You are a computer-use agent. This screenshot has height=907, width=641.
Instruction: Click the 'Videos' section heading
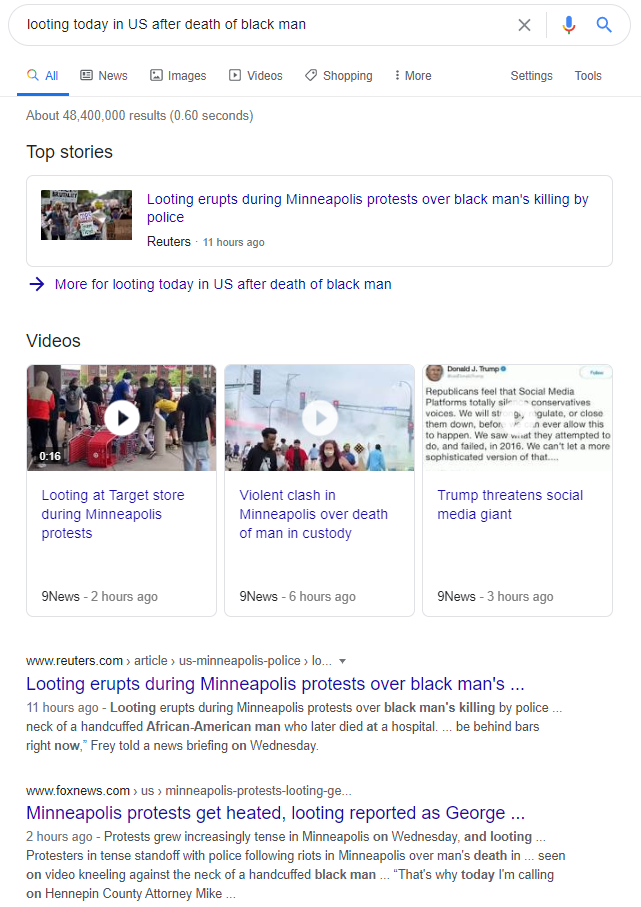click(x=53, y=341)
